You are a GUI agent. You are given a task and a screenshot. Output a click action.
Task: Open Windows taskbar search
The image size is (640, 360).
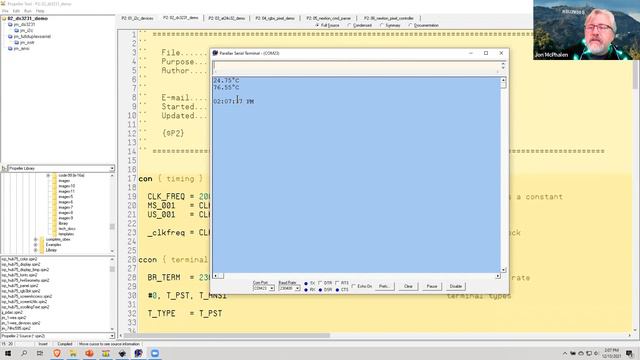[24, 353]
